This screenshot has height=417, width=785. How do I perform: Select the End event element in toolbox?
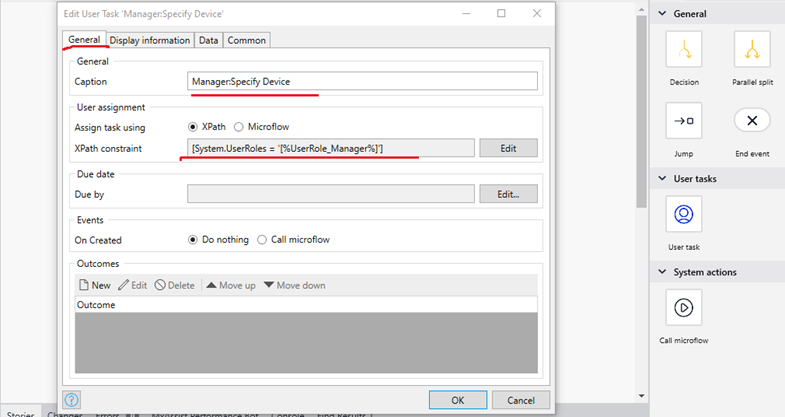point(752,121)
